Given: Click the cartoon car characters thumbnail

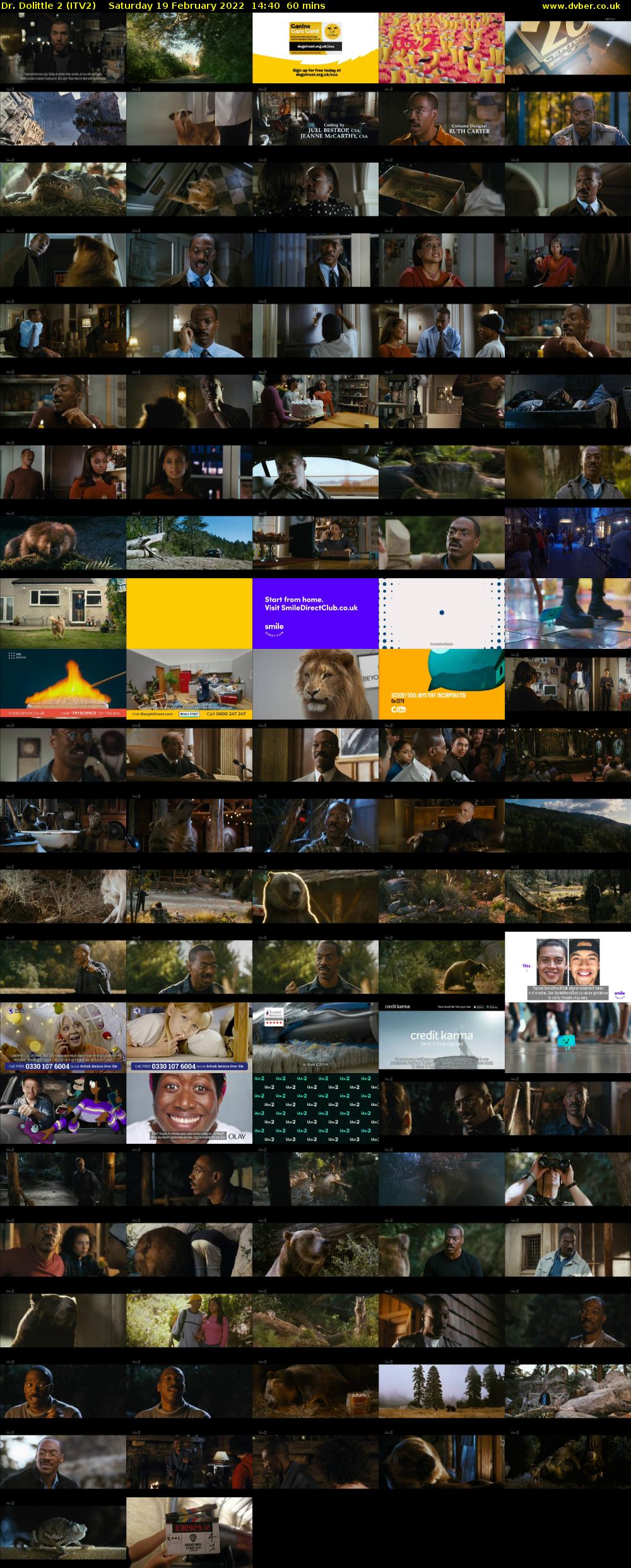Looking at the screenshot, I should pos(63,1108).
